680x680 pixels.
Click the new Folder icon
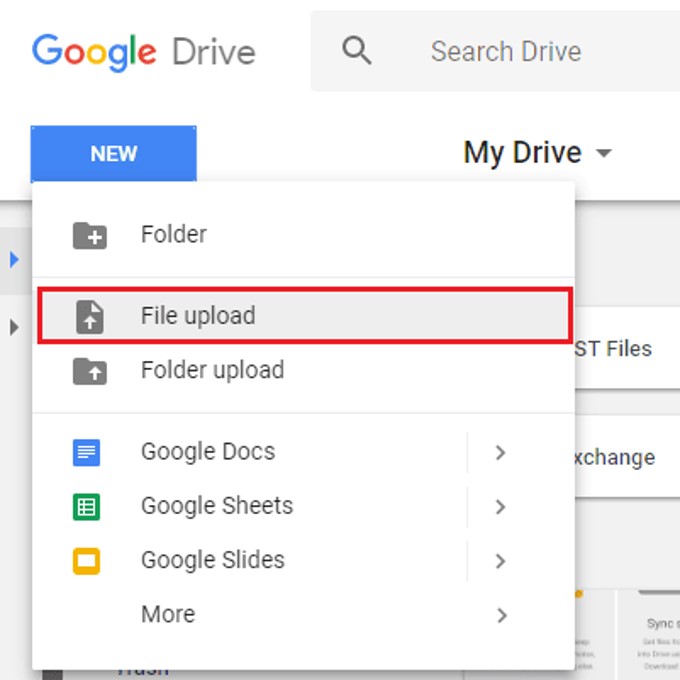90,235
